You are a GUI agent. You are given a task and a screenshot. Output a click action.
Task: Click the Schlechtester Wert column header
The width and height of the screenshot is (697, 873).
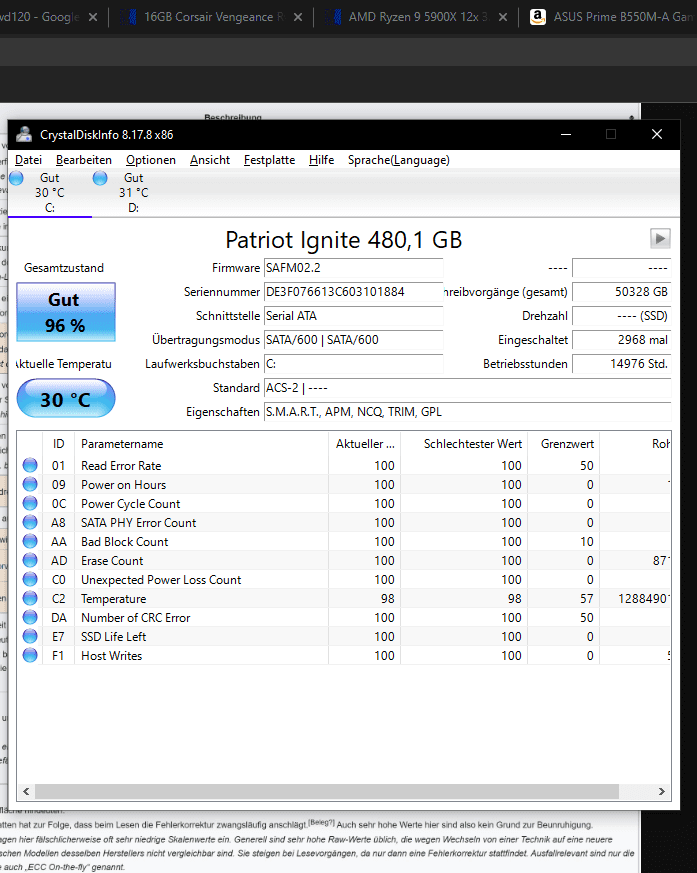coord(464,444)
